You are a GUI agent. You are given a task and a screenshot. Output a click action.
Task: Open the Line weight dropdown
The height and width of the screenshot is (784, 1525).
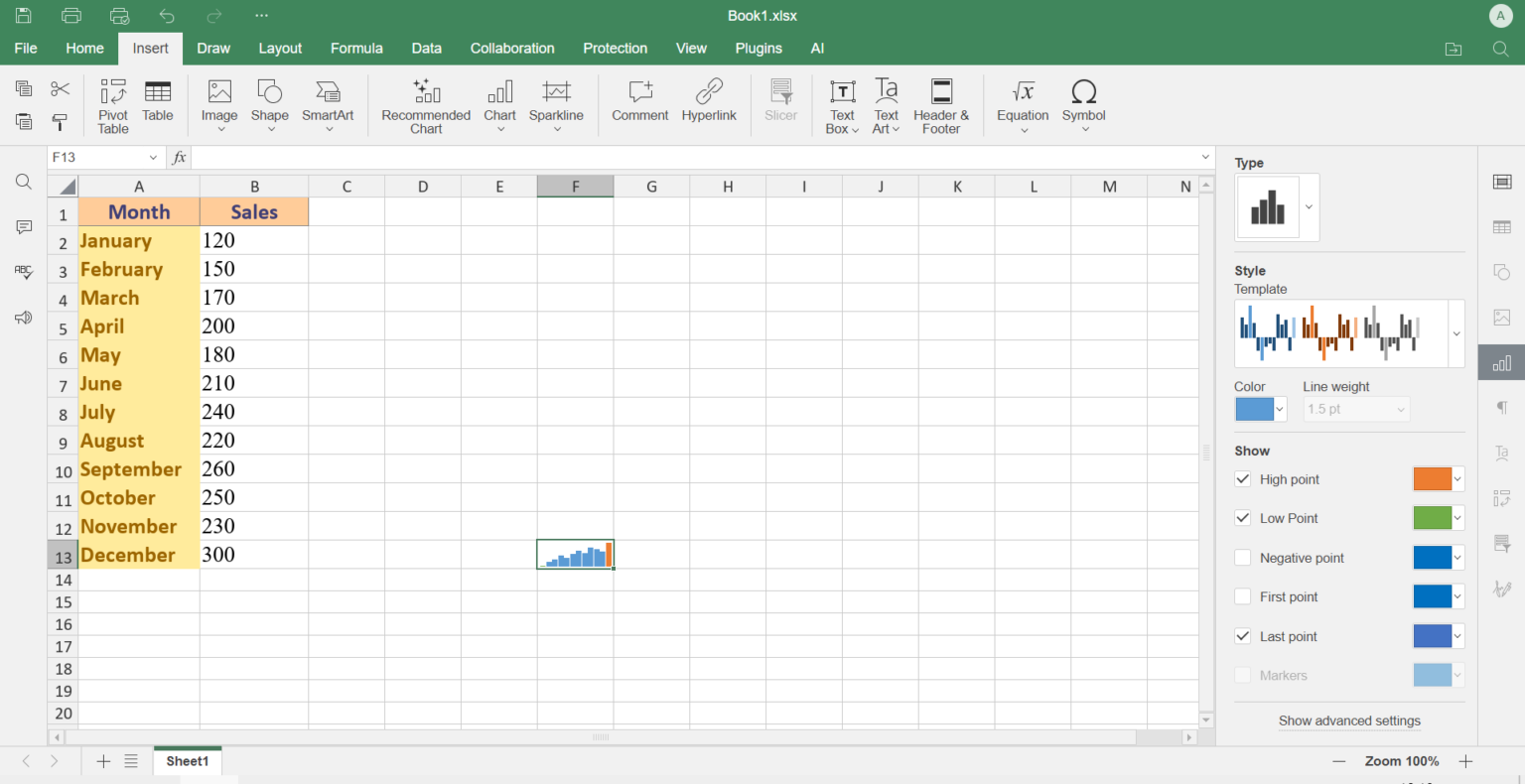1356,409
